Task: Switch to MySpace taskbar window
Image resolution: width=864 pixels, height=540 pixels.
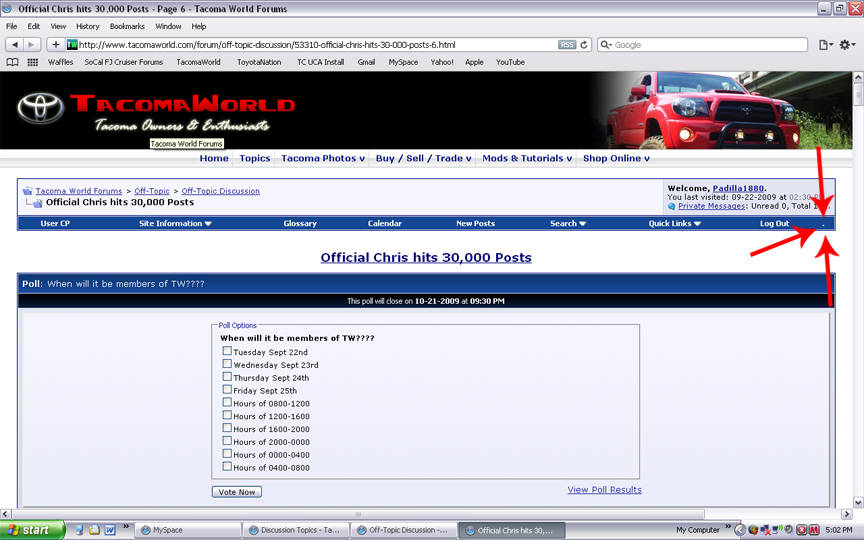Action: click(x=187, y=530)
